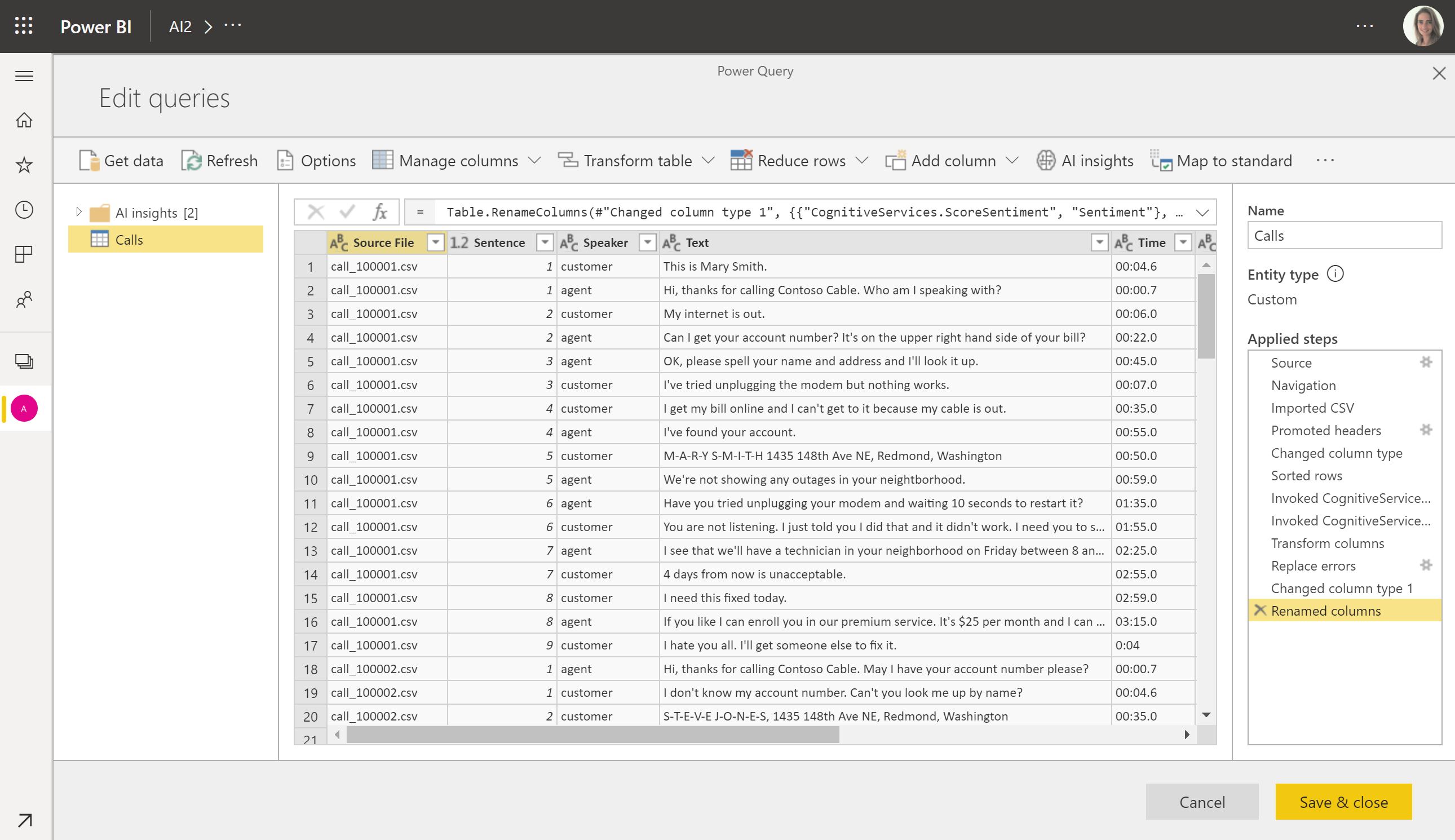
Task: Open the Source File column filter
Action: (x=436, y=242)
